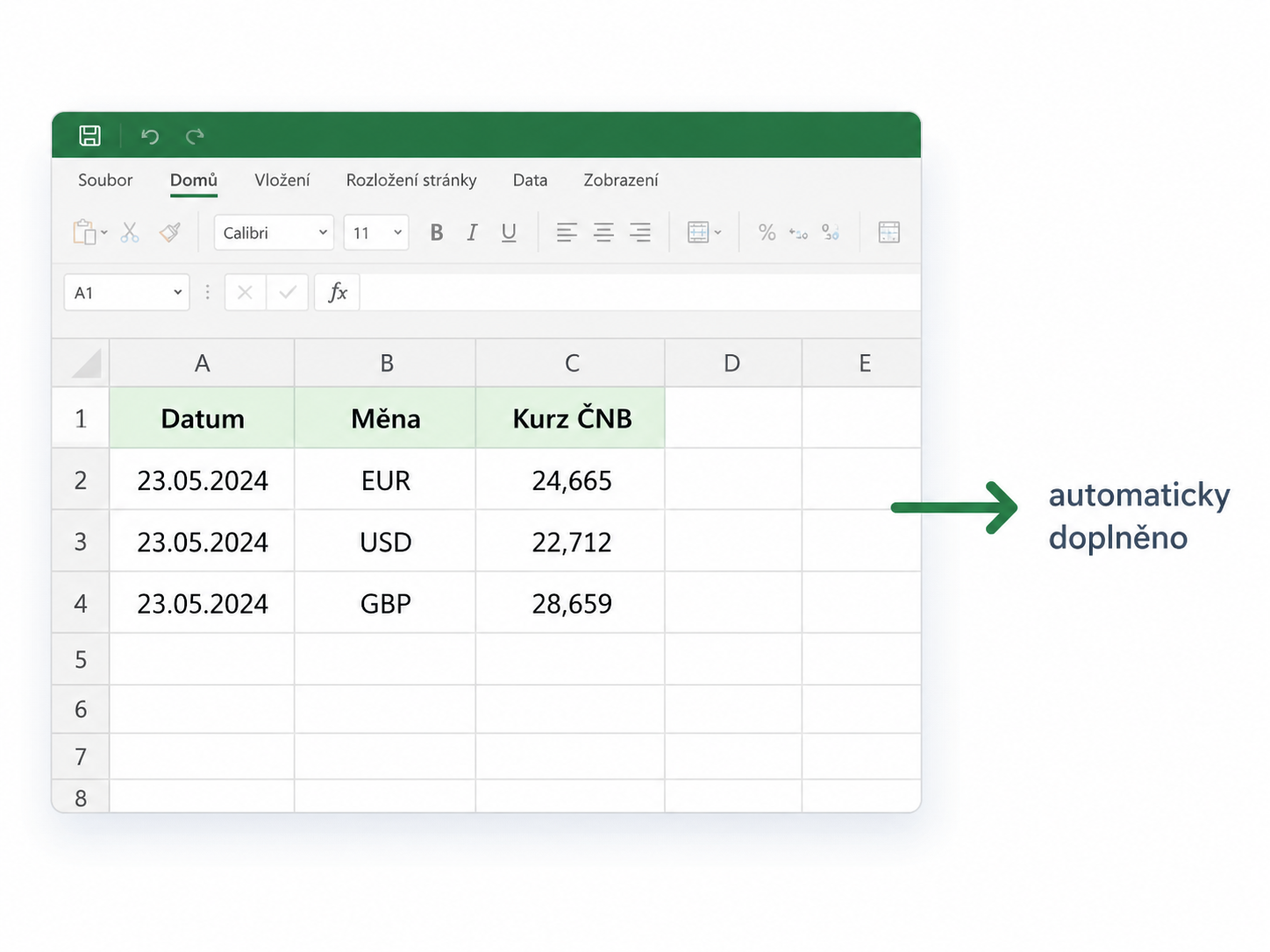The height and width of the screenshot is (952, 1270).
Task: Increase decimal places
Action: pyautogui.click(x=798, y=232)
